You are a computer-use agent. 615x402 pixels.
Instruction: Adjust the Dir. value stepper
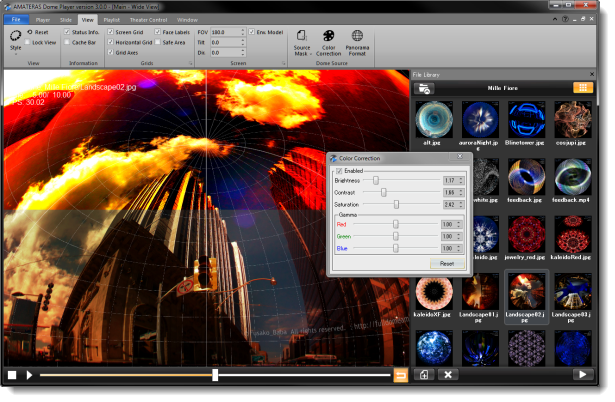pos(243,52)
